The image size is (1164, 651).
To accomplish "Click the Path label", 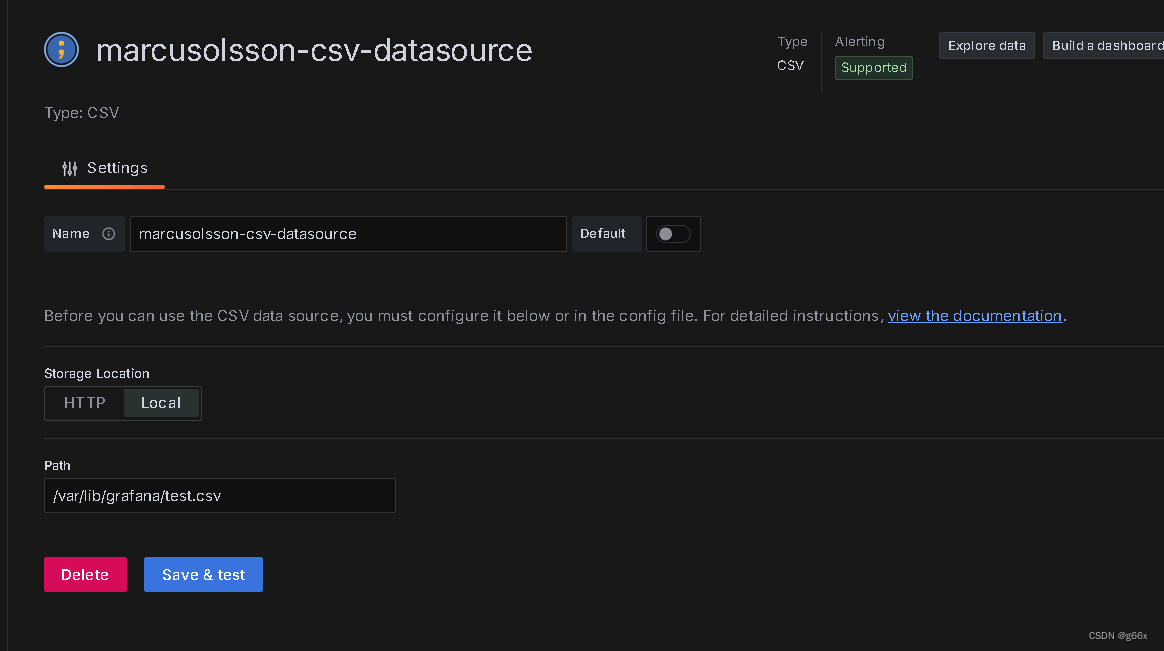I will coord(57,465).
